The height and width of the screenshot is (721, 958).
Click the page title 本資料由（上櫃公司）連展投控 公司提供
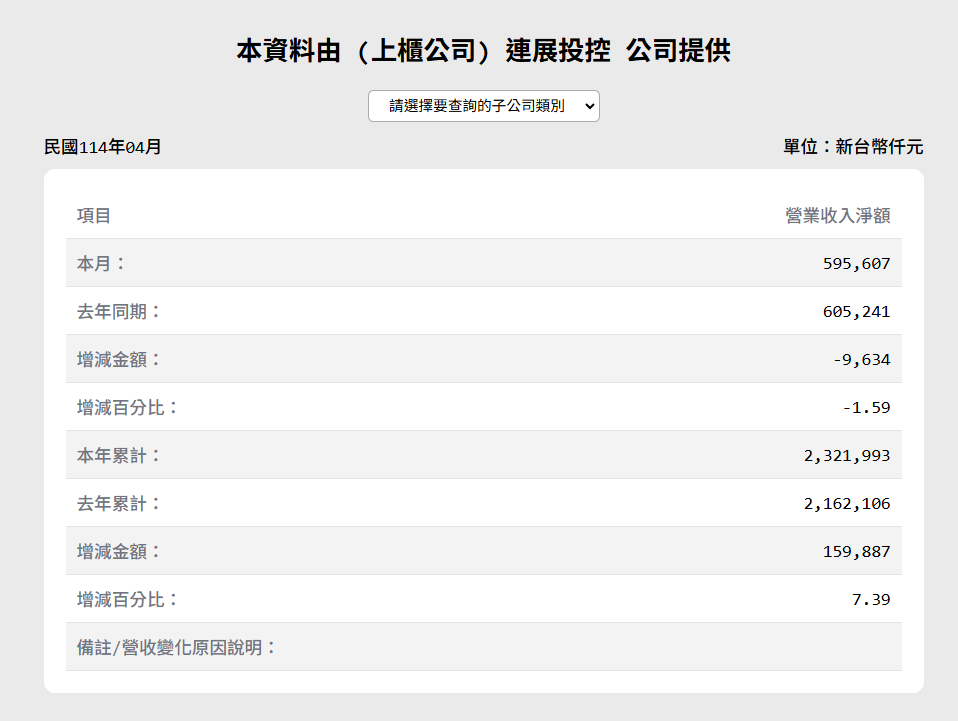pos(483,51)
